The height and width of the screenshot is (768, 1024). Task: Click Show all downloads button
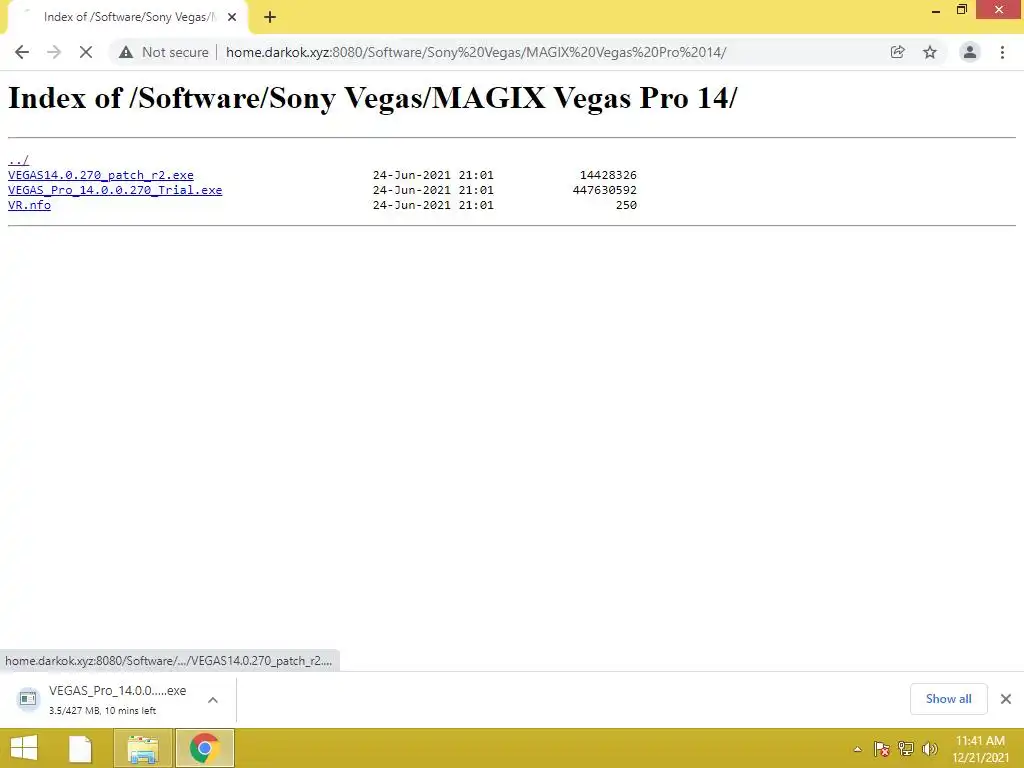(948, 699)
